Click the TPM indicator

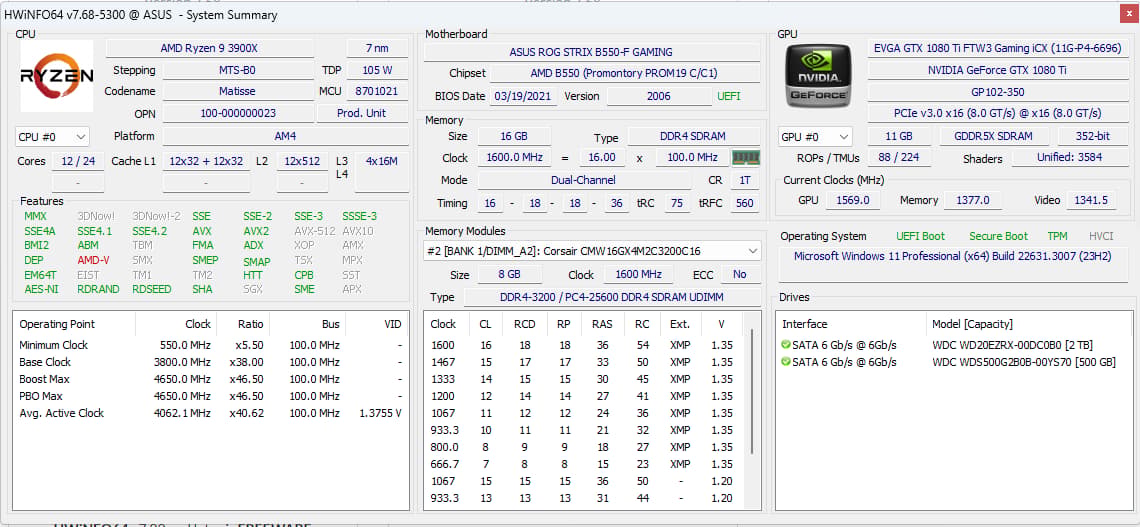tap(1057, 236)
